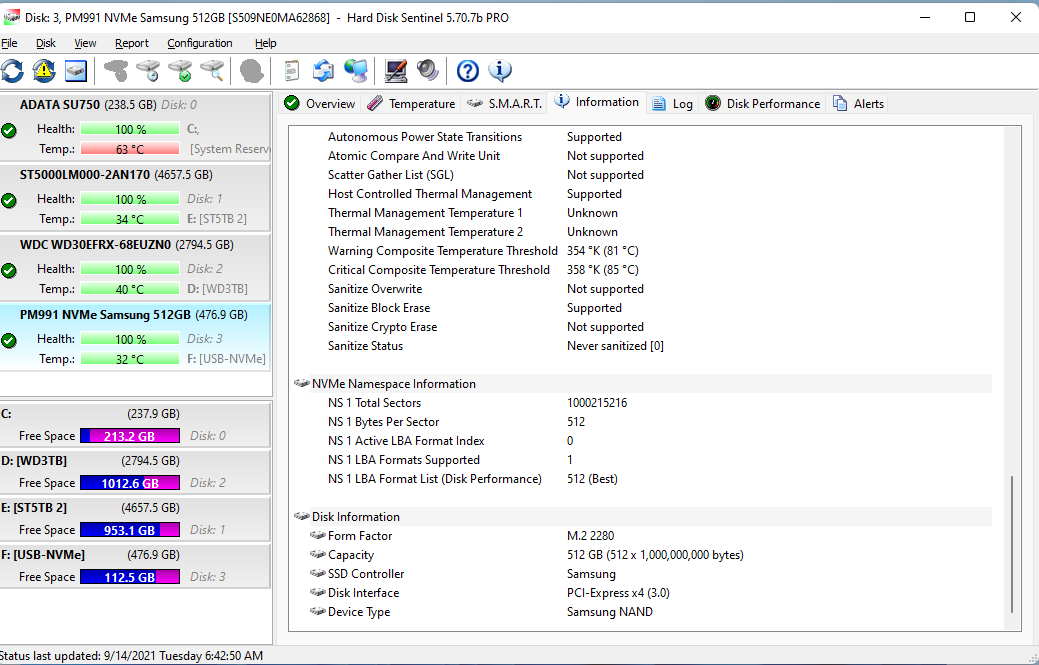
Task: Open the Help menu
Action: point(266,43)
